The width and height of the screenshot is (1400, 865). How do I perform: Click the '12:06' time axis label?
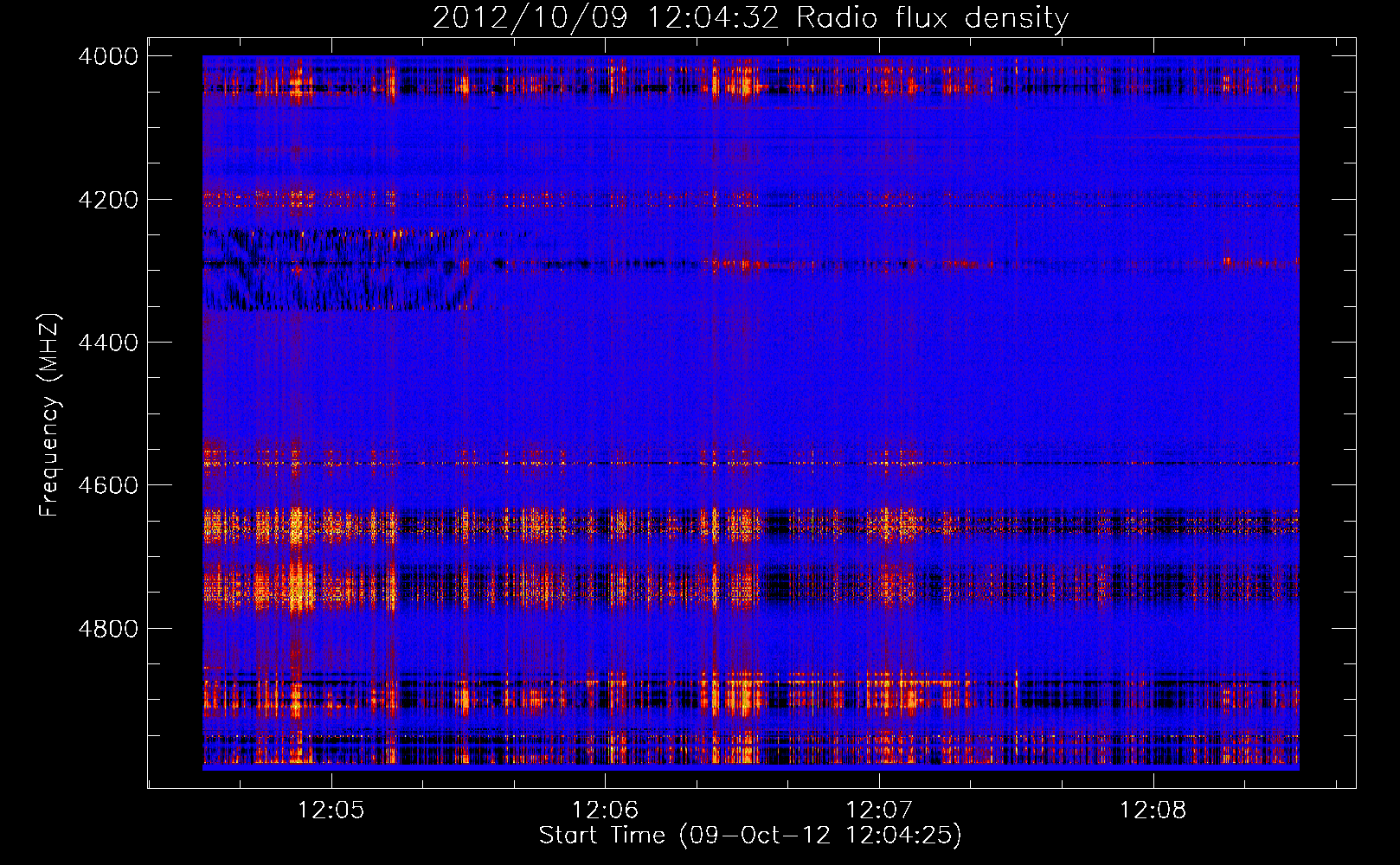click(605, 811)
